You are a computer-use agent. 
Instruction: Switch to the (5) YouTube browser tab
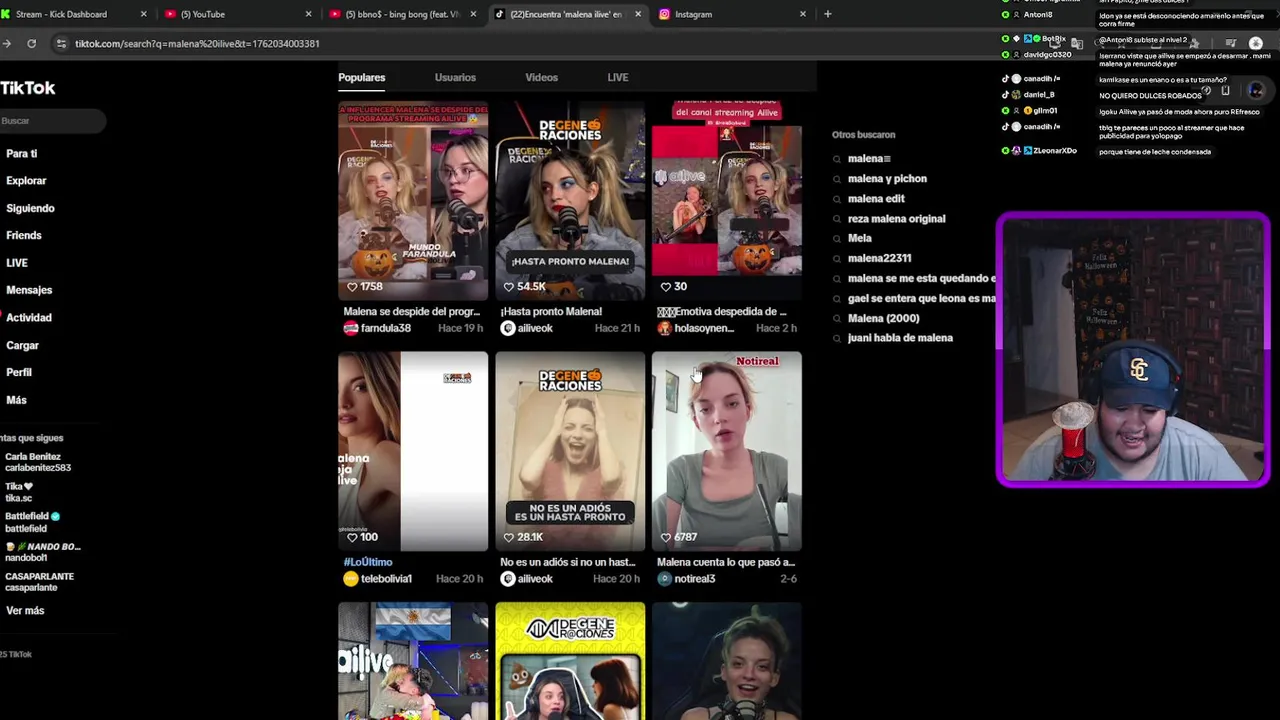coord(237,14)
